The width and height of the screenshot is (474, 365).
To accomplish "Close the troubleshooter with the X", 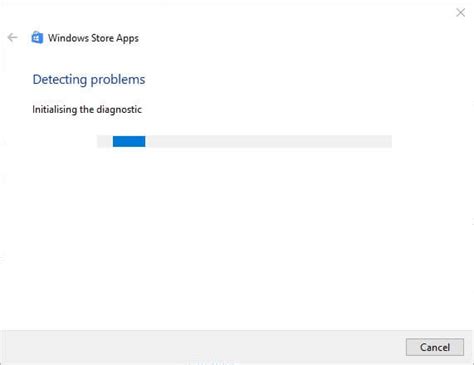I will pyautogui.click(x=460, y=13).
